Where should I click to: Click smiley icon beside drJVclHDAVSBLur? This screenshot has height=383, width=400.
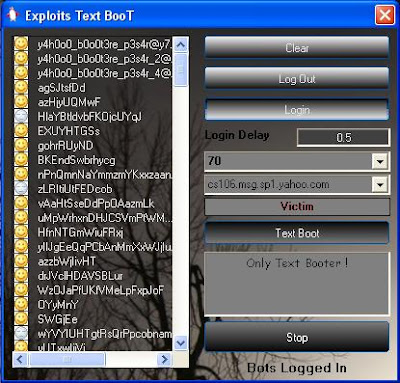[x=21, y=275]
